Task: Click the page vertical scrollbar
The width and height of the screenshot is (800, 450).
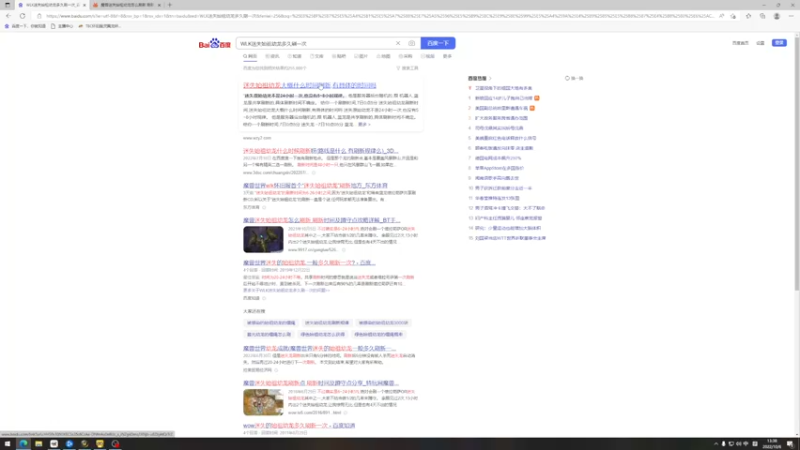Action: pos(796,163)
